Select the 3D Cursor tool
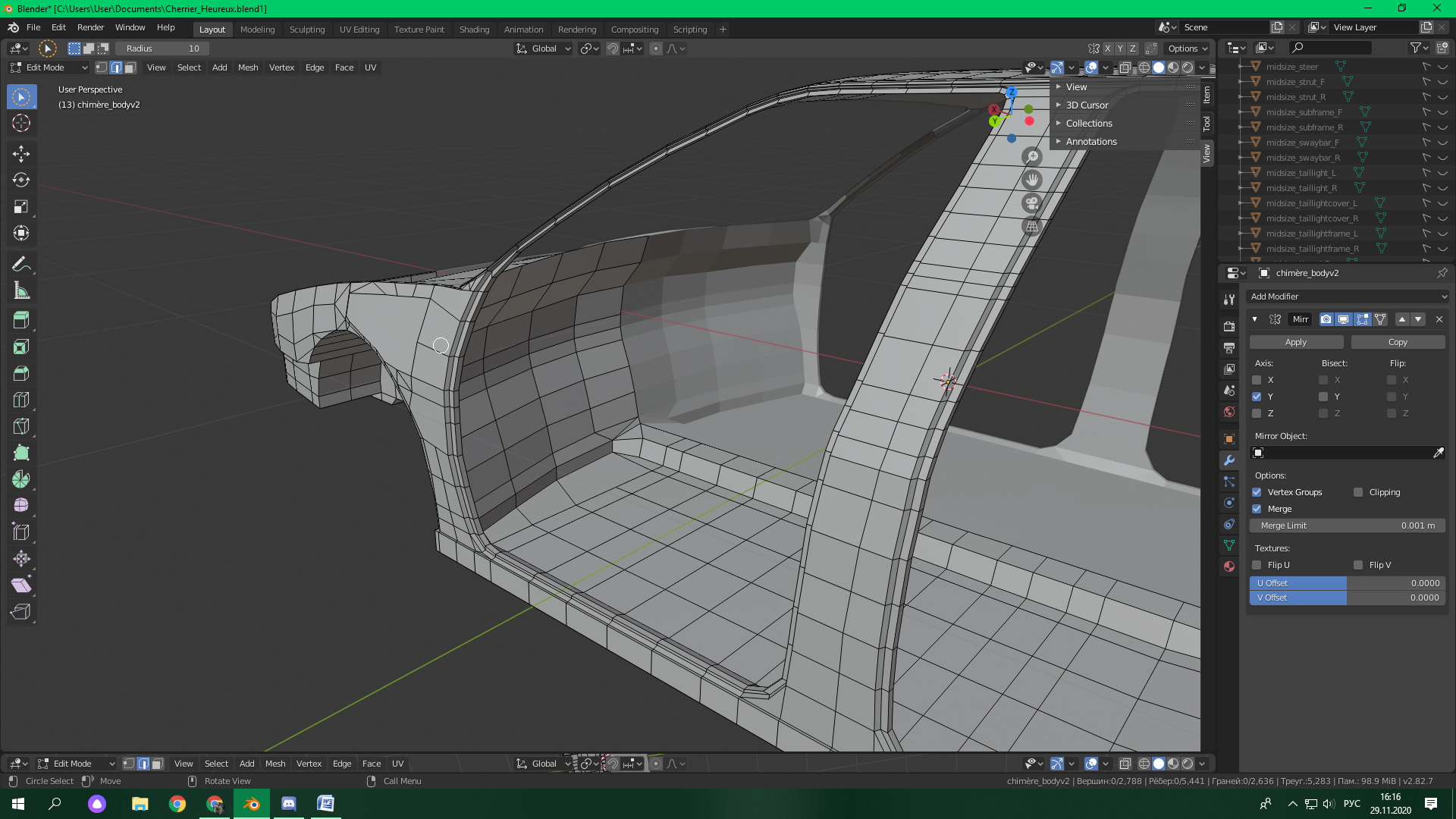The height and width of the screenshot is (819, 1456). click(x=21, y=123)
